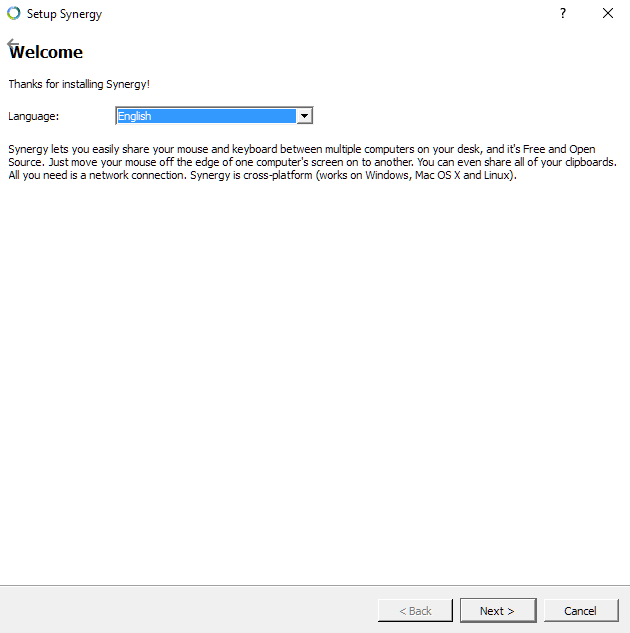Image resolution: width=630 pixels, height=633 pixels.
Task: Click the back arrow beside Welcome
Action: coord(12,43)
